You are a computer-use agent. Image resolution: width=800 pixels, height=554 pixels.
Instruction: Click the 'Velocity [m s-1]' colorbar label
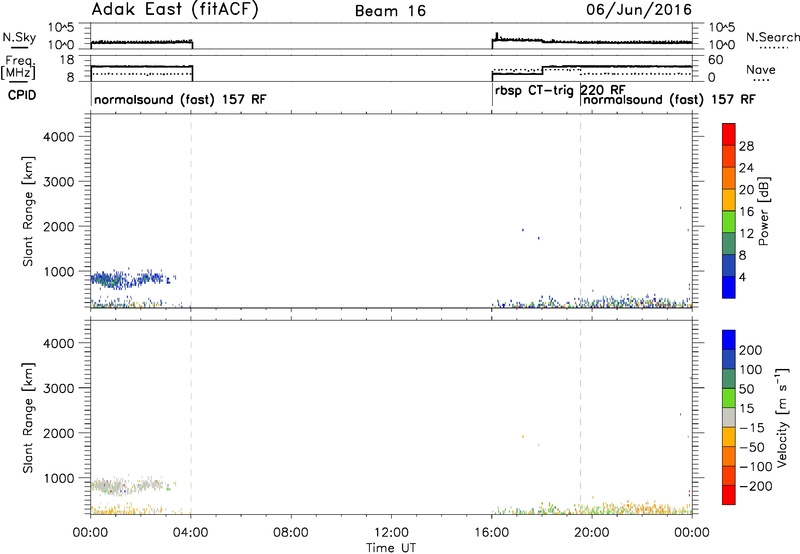[782, 417]
